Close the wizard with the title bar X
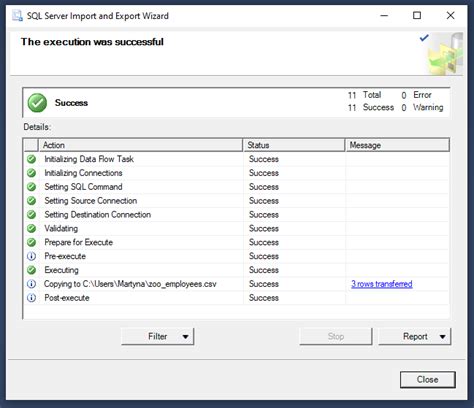Viewport: 474px width, 408px height. pyautogui.click(x=450, y=16)
